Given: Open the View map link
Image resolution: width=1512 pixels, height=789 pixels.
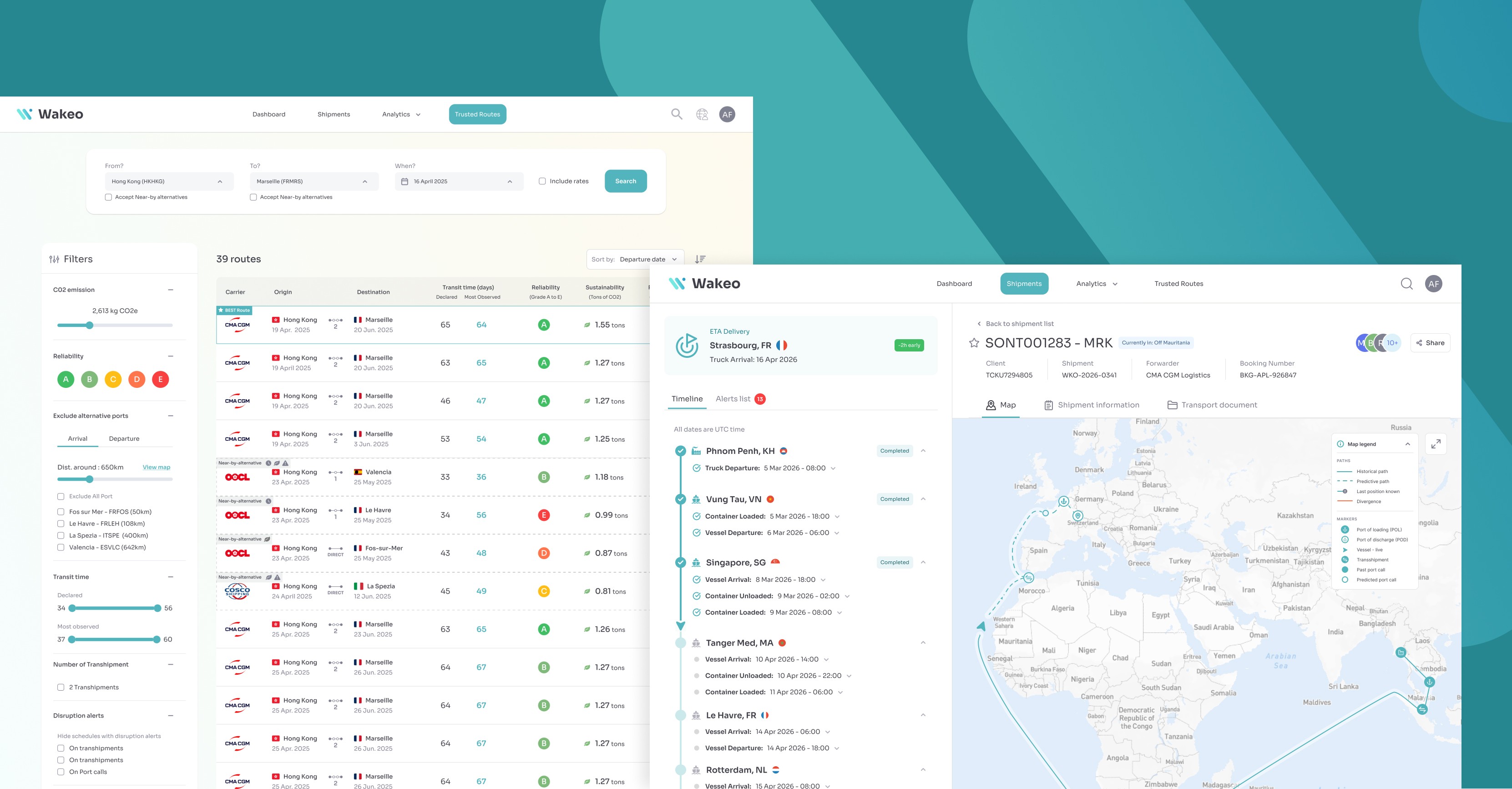Looking at the screenshot, I should 156,467.
